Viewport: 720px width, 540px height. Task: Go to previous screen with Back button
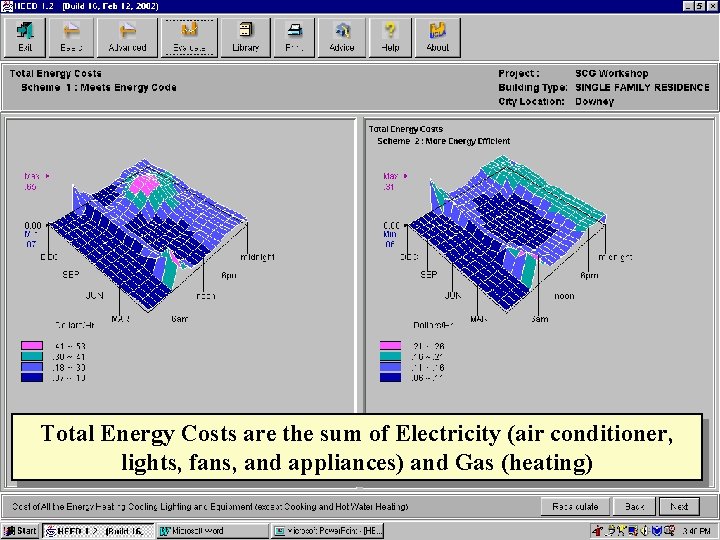tap(634, 506)
